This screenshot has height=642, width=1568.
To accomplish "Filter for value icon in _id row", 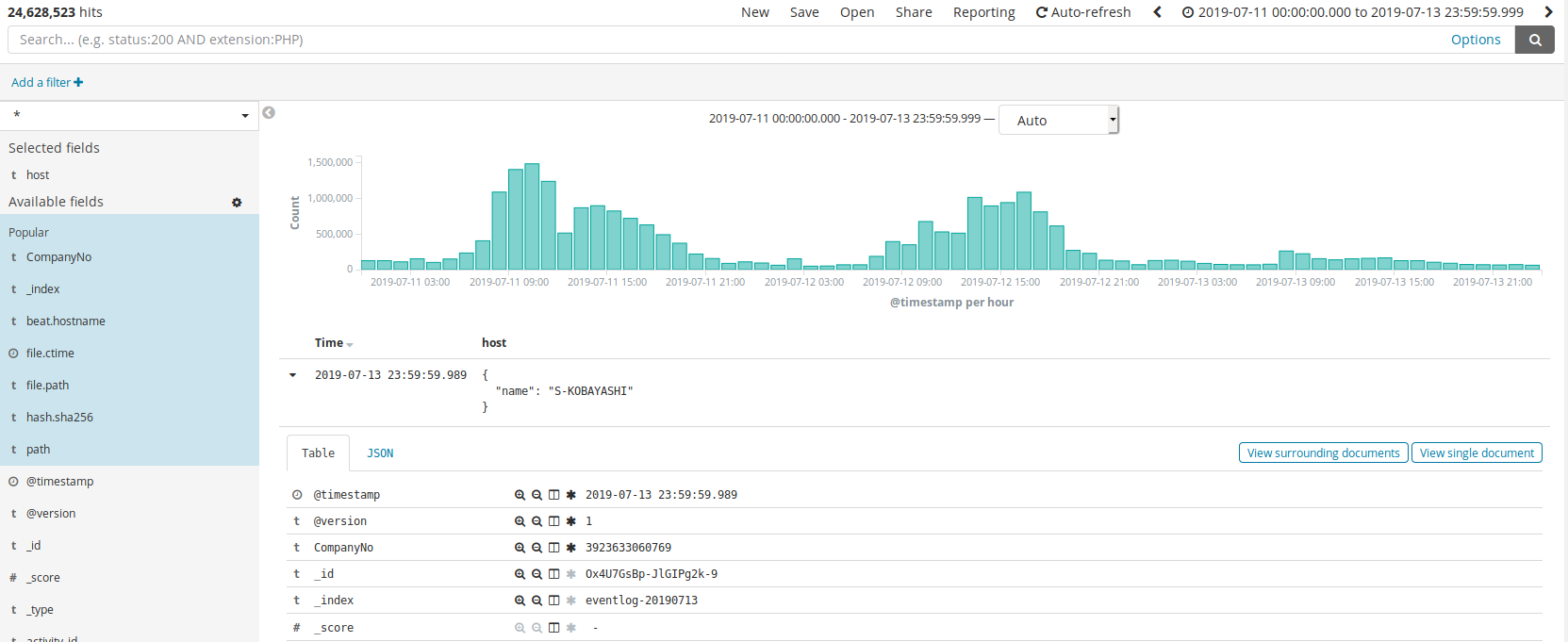I will (x=520, y=574).
